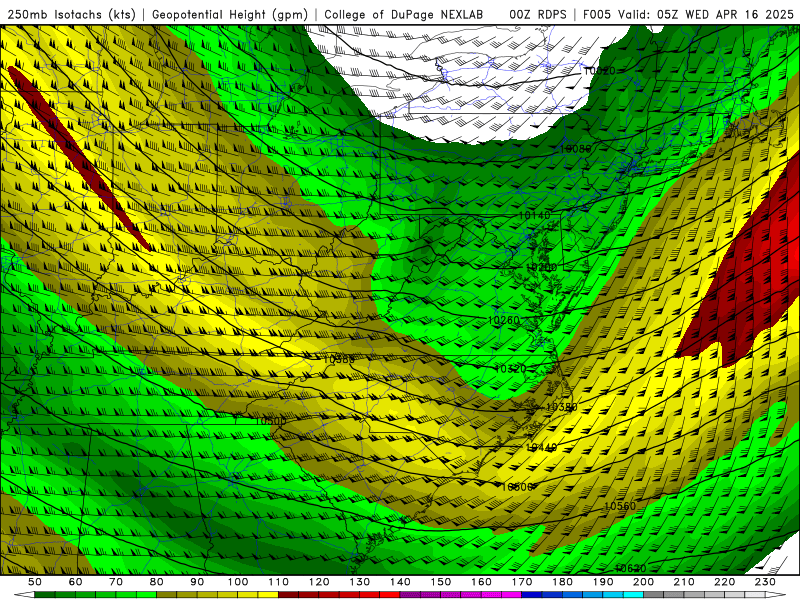800x600 pixels.
Task: Click the 50 kt colorbar tick label
Action: coord(35,582)
